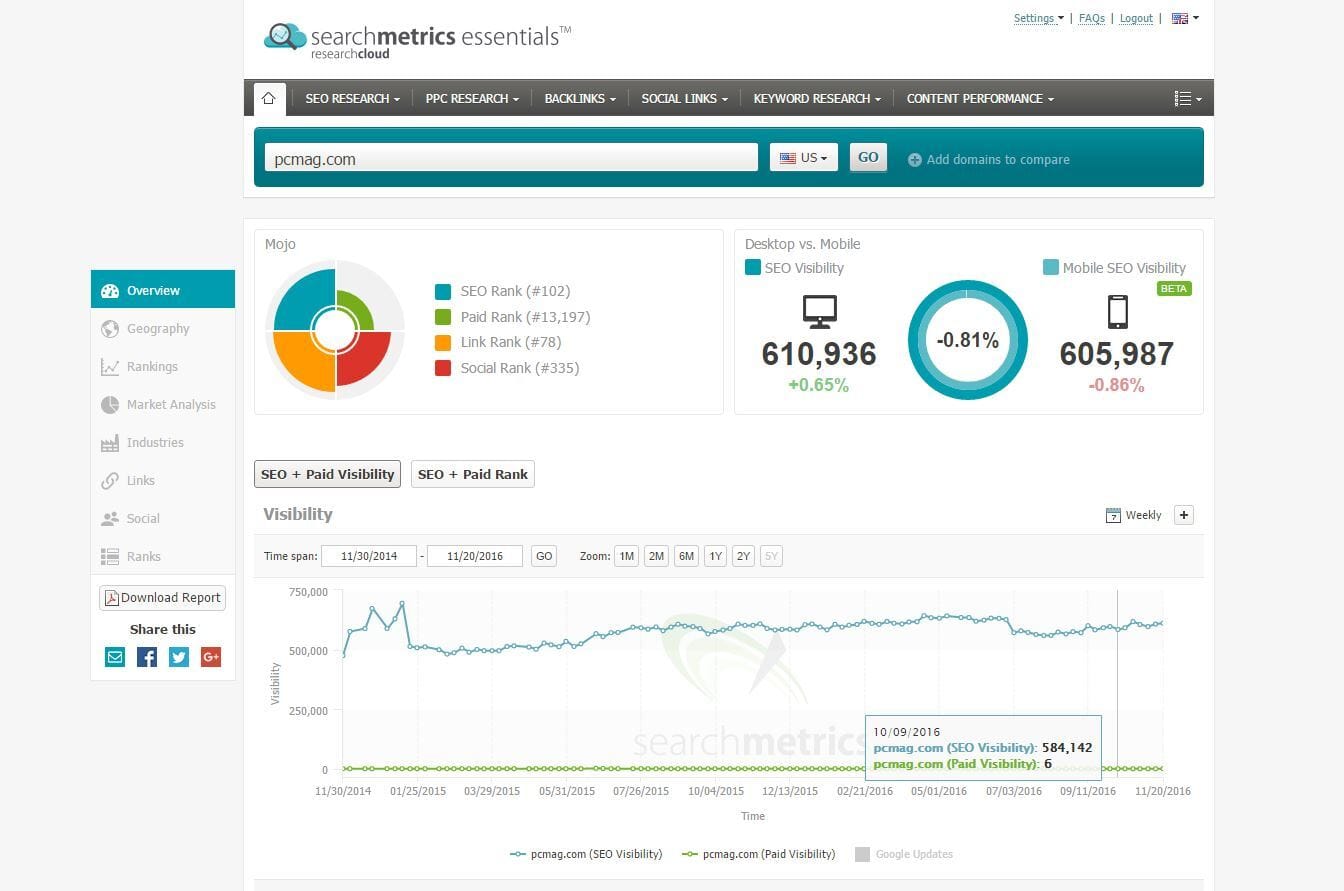
Task: Open the Geography section in the sidebar
Action: click(160, 328)
